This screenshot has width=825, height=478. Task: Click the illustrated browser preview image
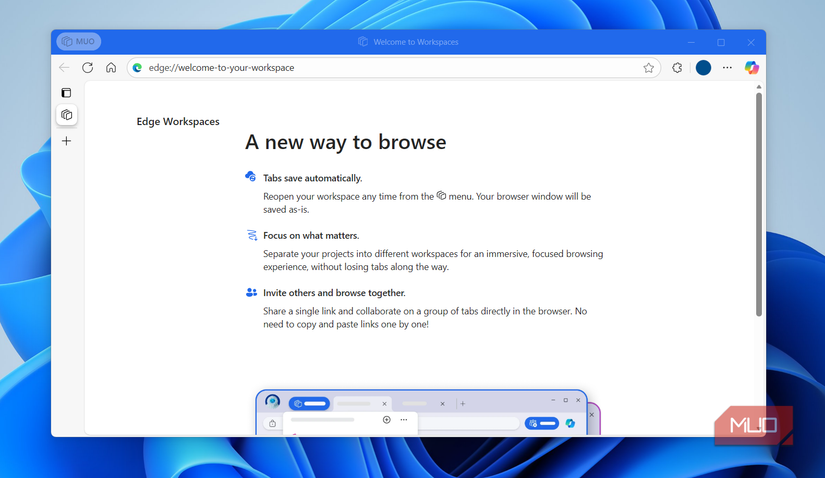(x=428, y=412)
